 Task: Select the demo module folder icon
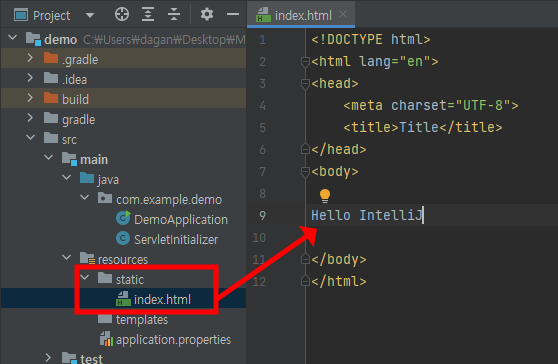(33, 39)
